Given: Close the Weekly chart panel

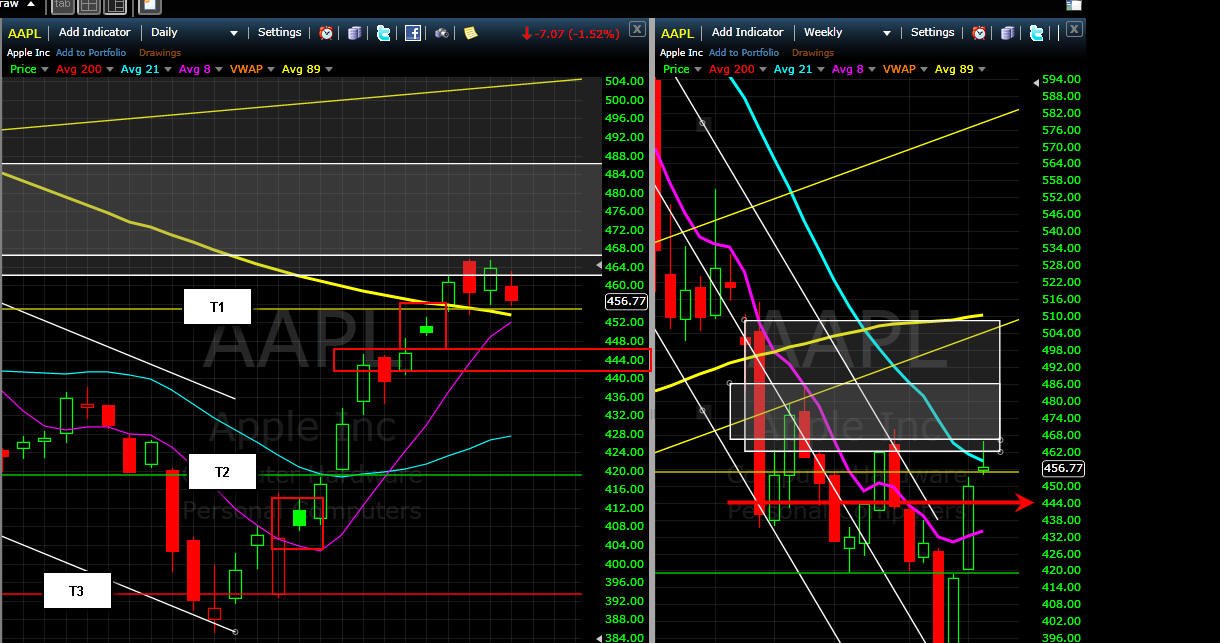Looking at the screenshot, I should tap(1073, 29).
